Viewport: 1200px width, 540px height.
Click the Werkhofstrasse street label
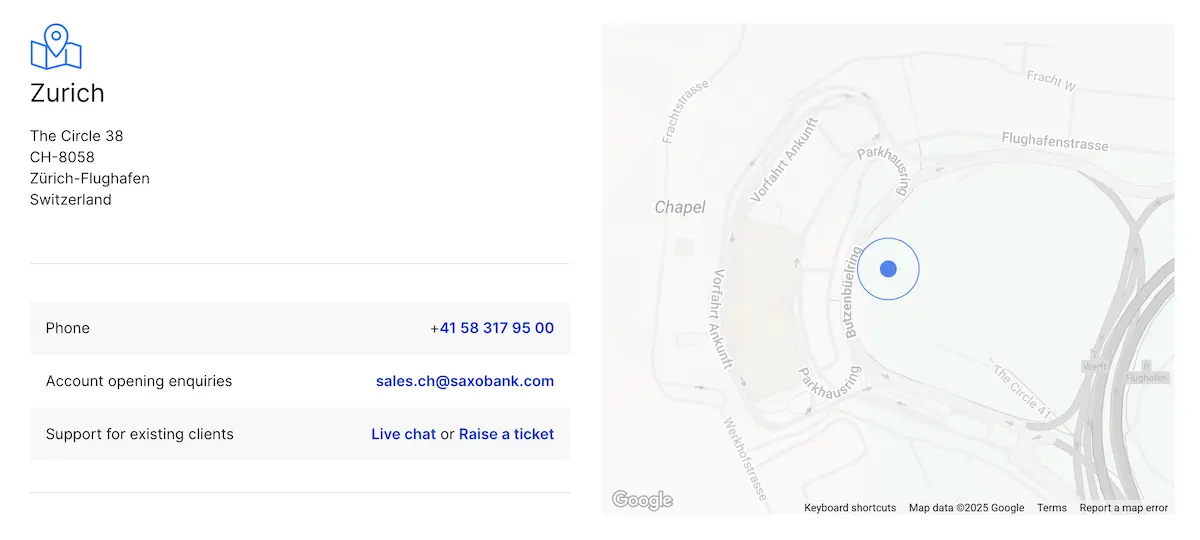point(745,458)
